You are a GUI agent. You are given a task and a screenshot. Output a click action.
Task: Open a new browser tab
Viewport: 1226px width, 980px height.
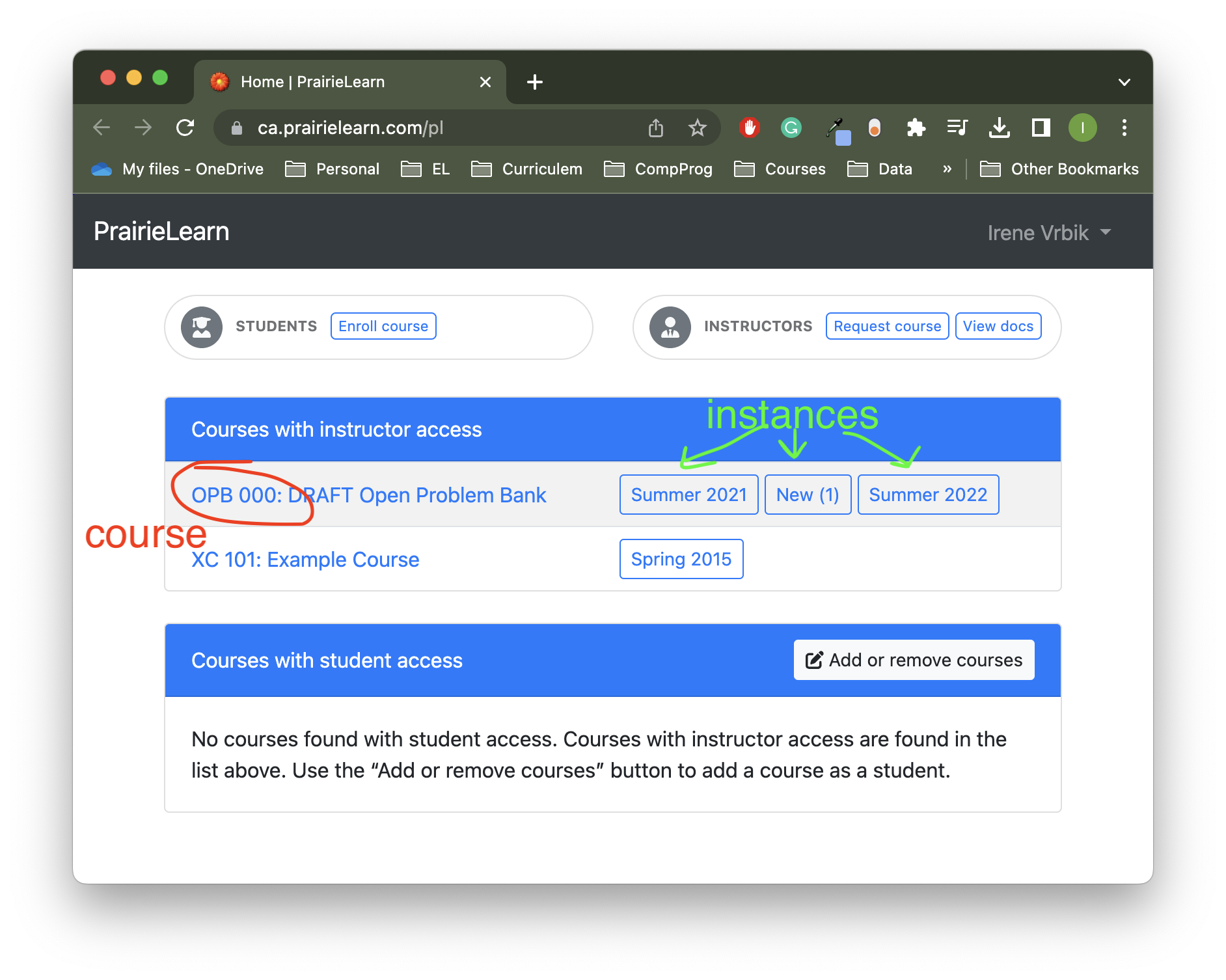(535, 82)
